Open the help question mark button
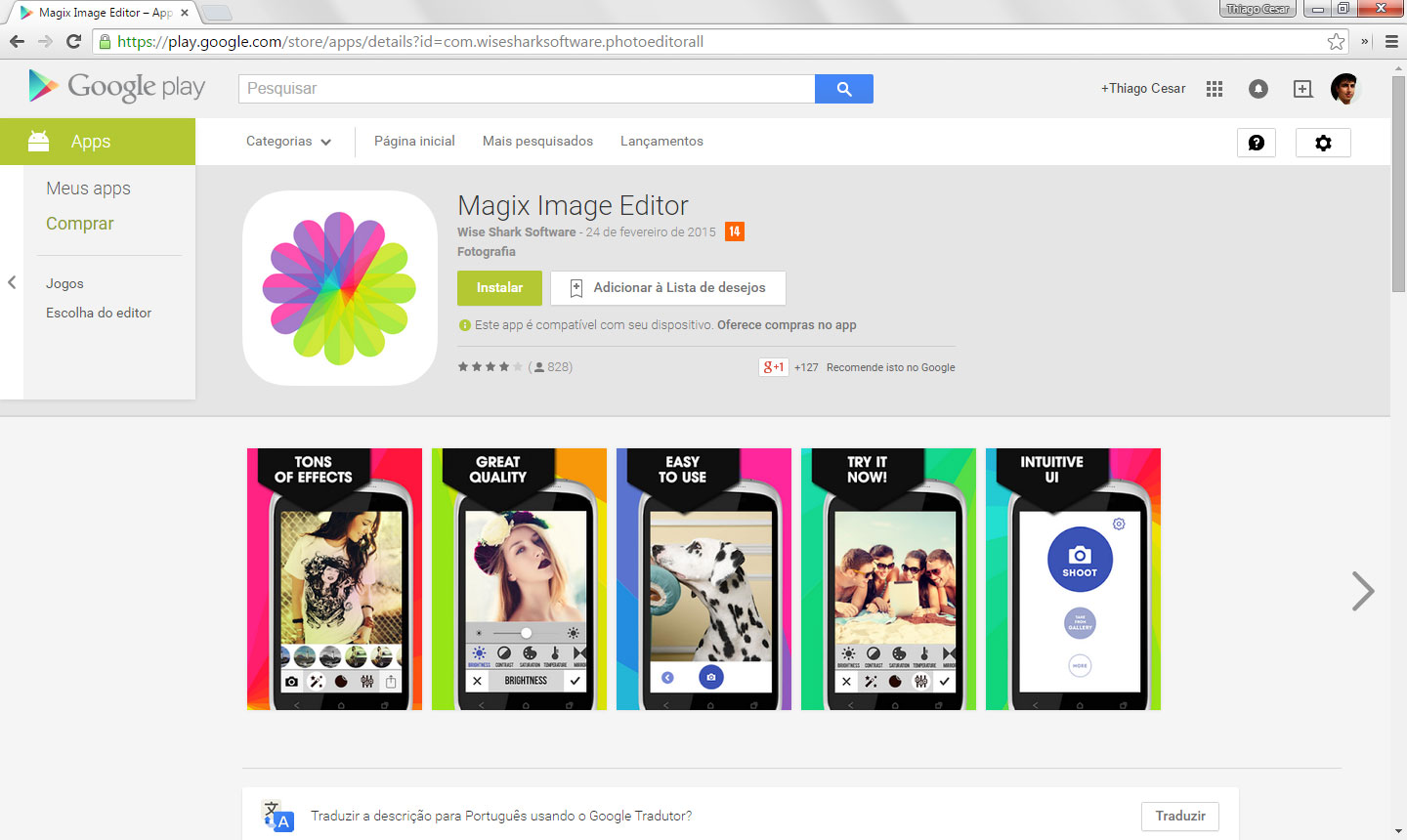 (x=1257, y=143)
